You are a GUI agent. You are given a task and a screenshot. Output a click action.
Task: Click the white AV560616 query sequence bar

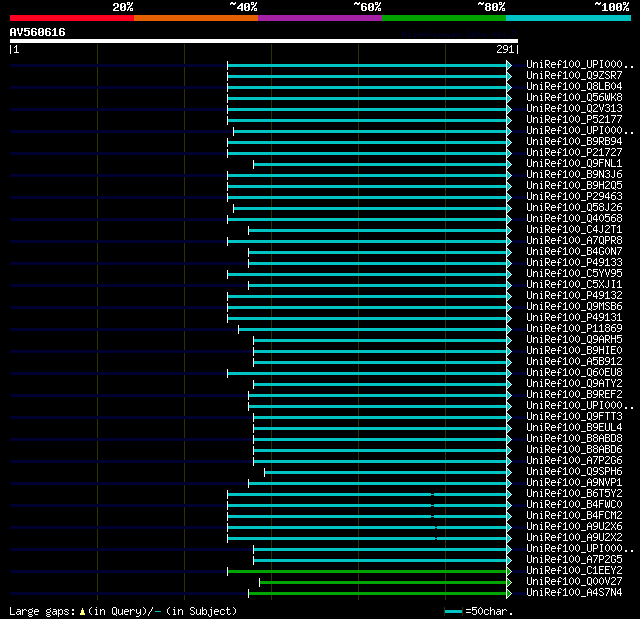coord(264,41)
